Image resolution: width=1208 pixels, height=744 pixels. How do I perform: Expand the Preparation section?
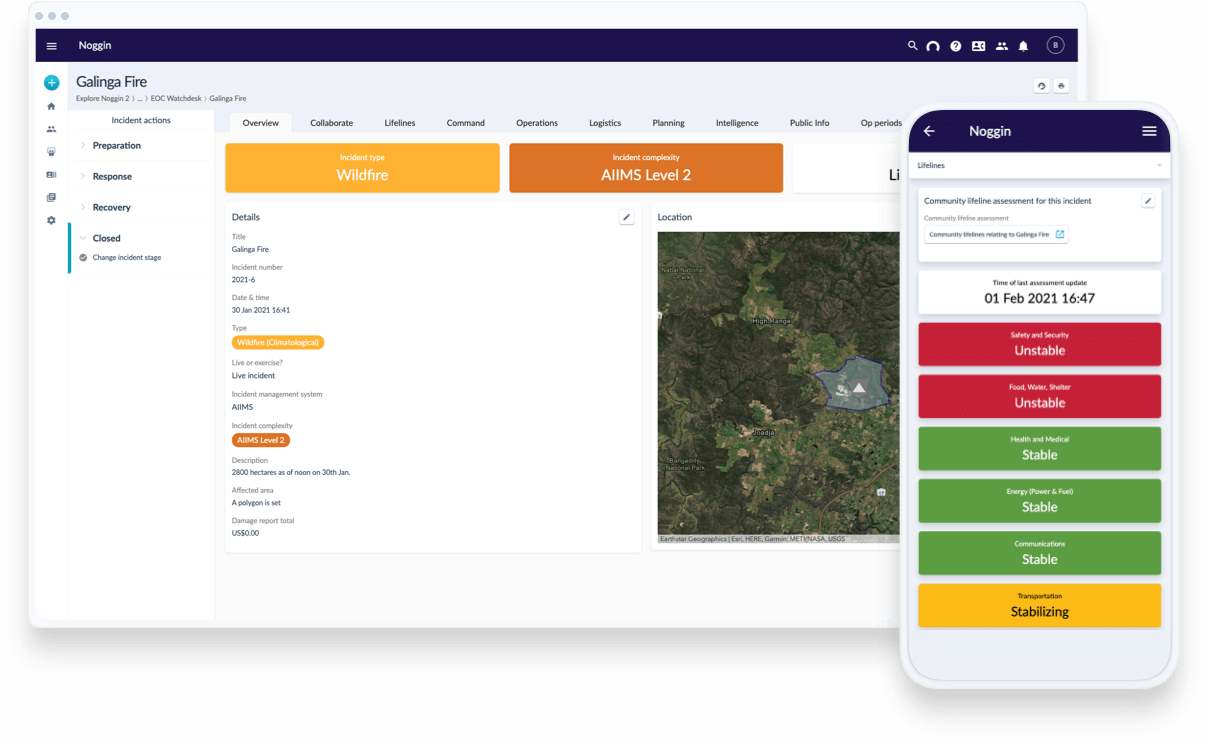click(x=116, y=146)
